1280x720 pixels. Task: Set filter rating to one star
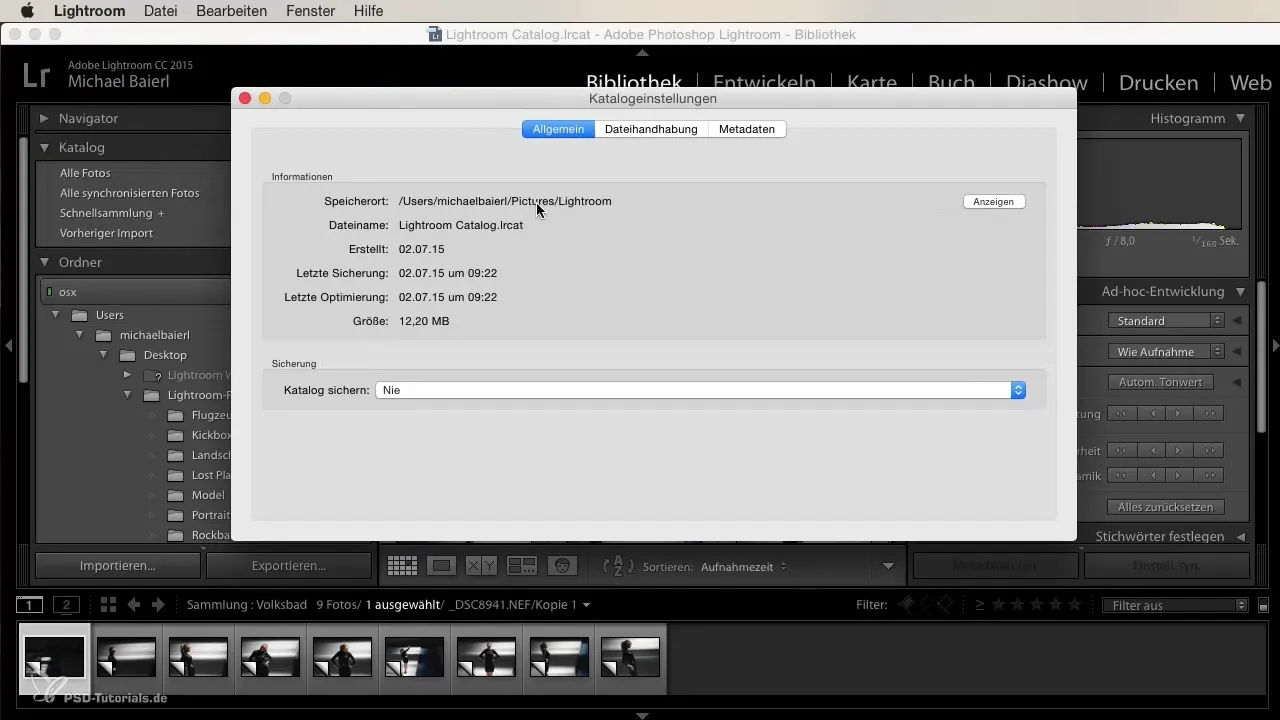pyautogui.click(x=999, y=604)
